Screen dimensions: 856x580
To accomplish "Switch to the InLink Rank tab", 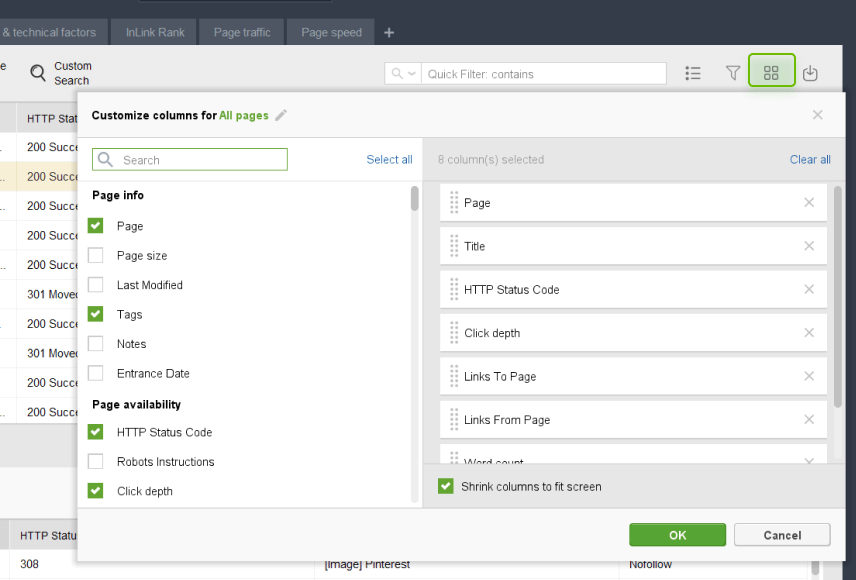I will pos(155,32).
